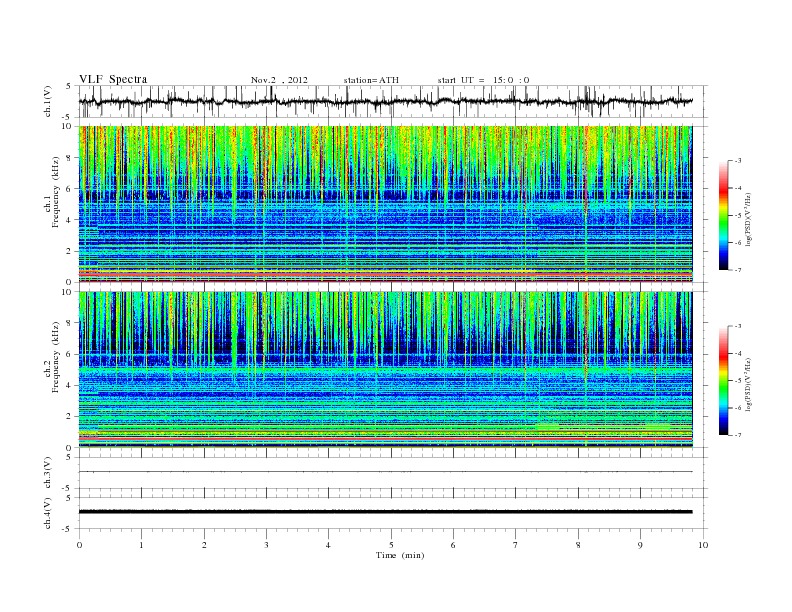Click the "-5" label on ch.2 colorbar
The width and height of the screenshot is (792, 612).
[x=738, y=381]
